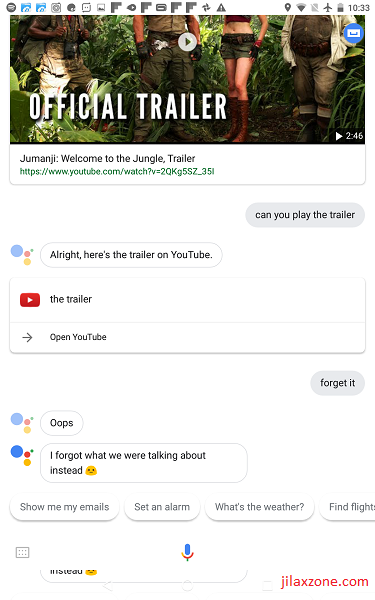Tap the airplane mode status icon
Image resolution: width=375 pixels, height=600 pixels.
(328, 7)
